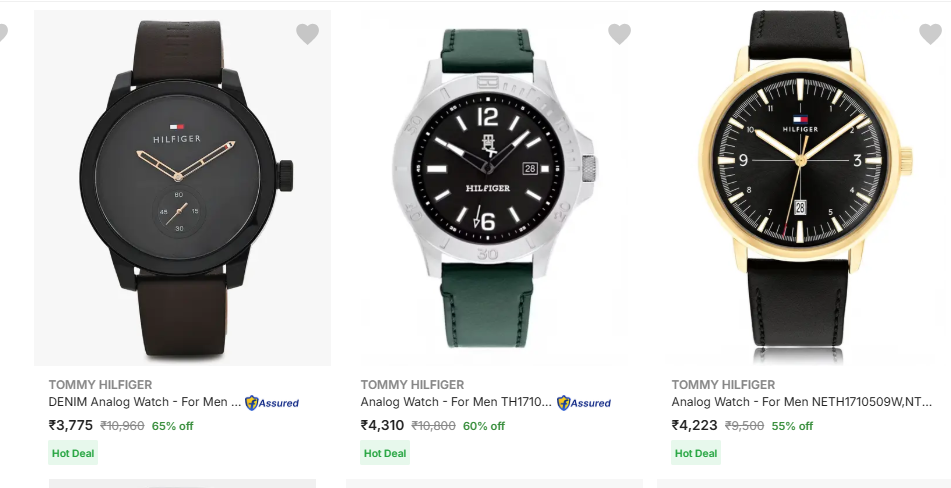Click TOMMY HILFIGER brand above the NETH1710509W watch
This screenshot has width=951, height=488.
[x=723, y=385]
